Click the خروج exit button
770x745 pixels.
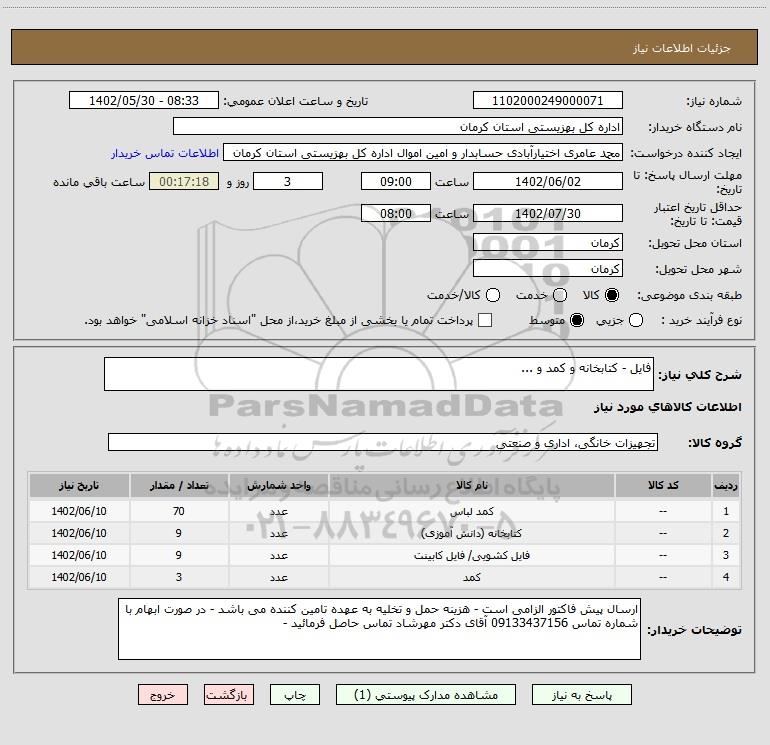pyautogui.click(x=163, y=695)
